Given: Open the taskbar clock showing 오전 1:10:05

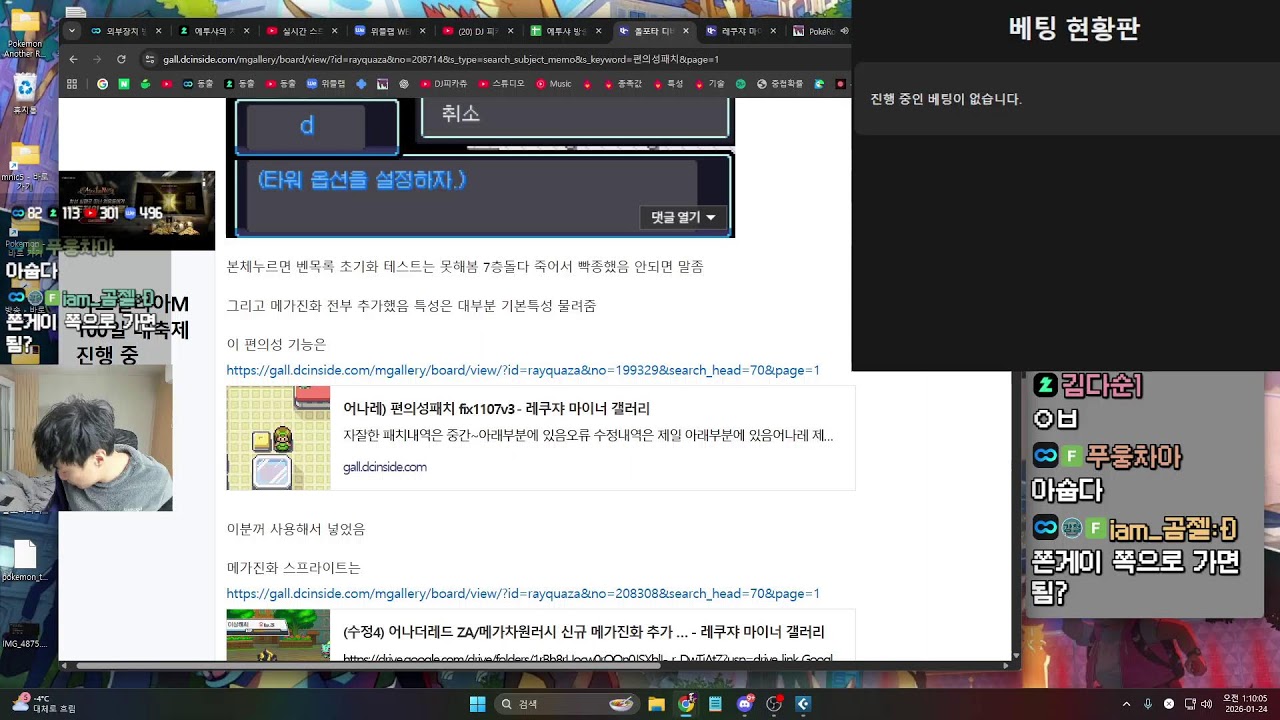Looking at the screenshot, I should (x=1245, y=704).
